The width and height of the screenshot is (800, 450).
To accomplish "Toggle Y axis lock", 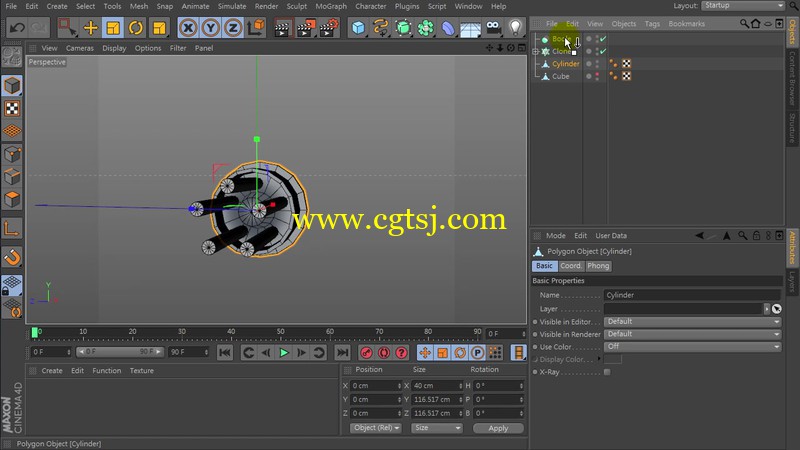I will click(x=211, y=27).
